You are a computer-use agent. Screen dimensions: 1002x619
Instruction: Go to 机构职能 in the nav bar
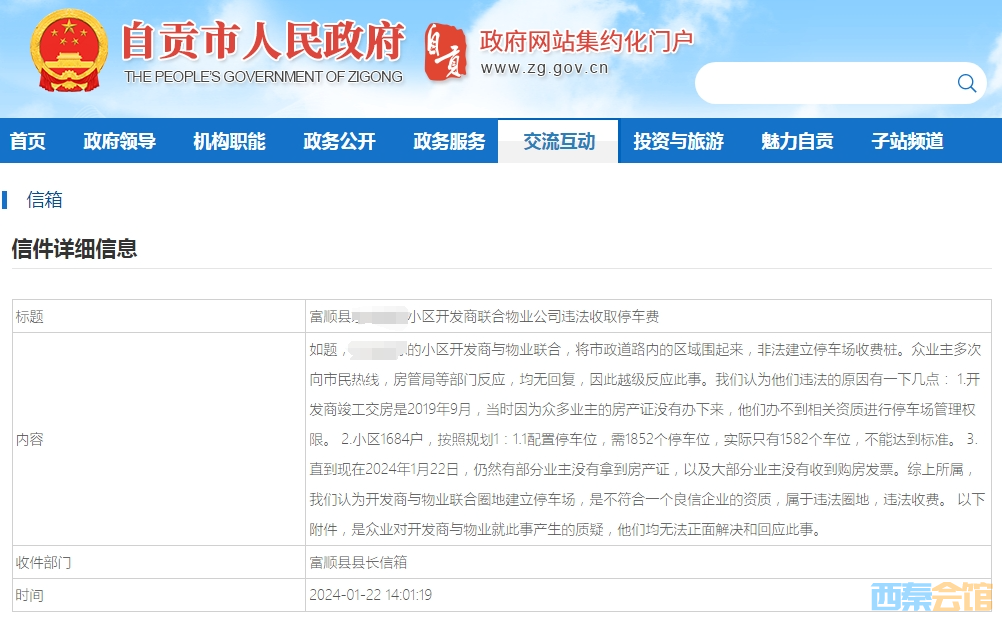pos(229,141)
